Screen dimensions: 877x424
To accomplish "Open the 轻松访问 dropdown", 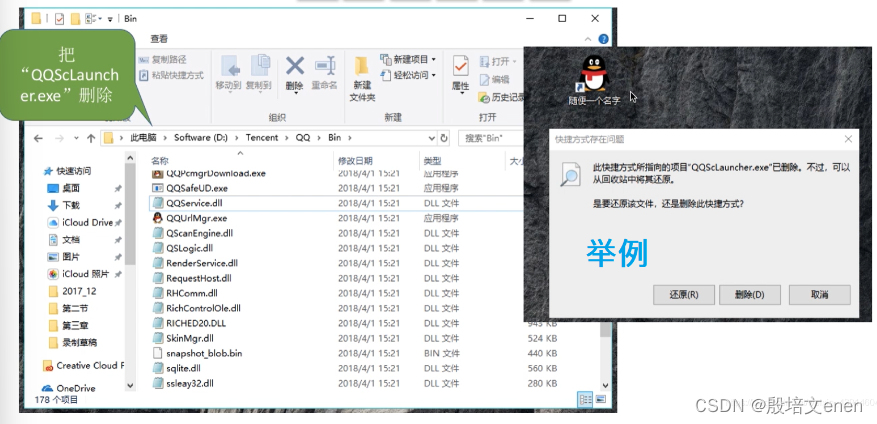I will (408, 75).
